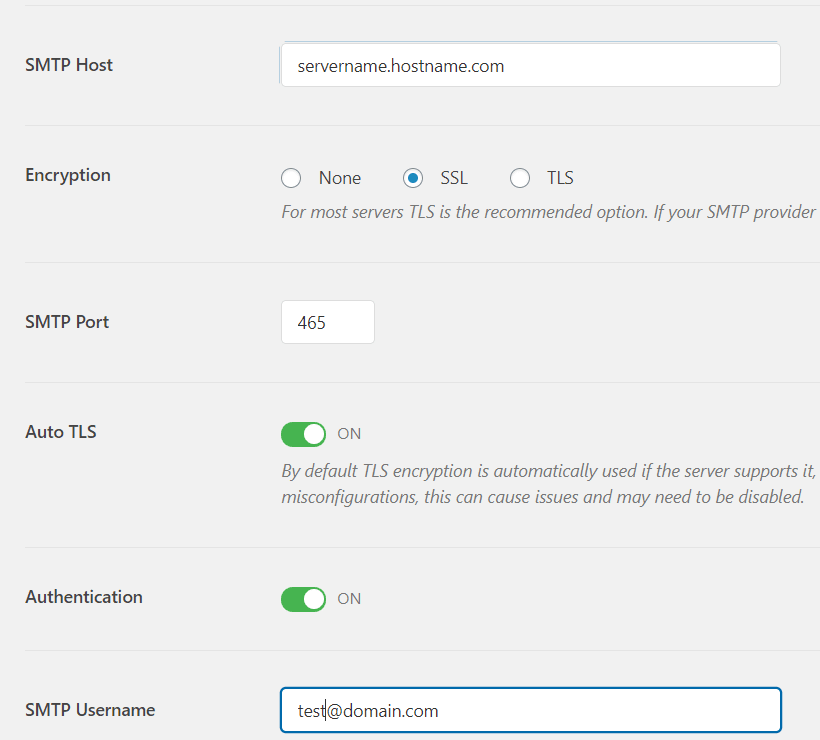Click the 'By default TLS encryption' description text

click(549, 484)
